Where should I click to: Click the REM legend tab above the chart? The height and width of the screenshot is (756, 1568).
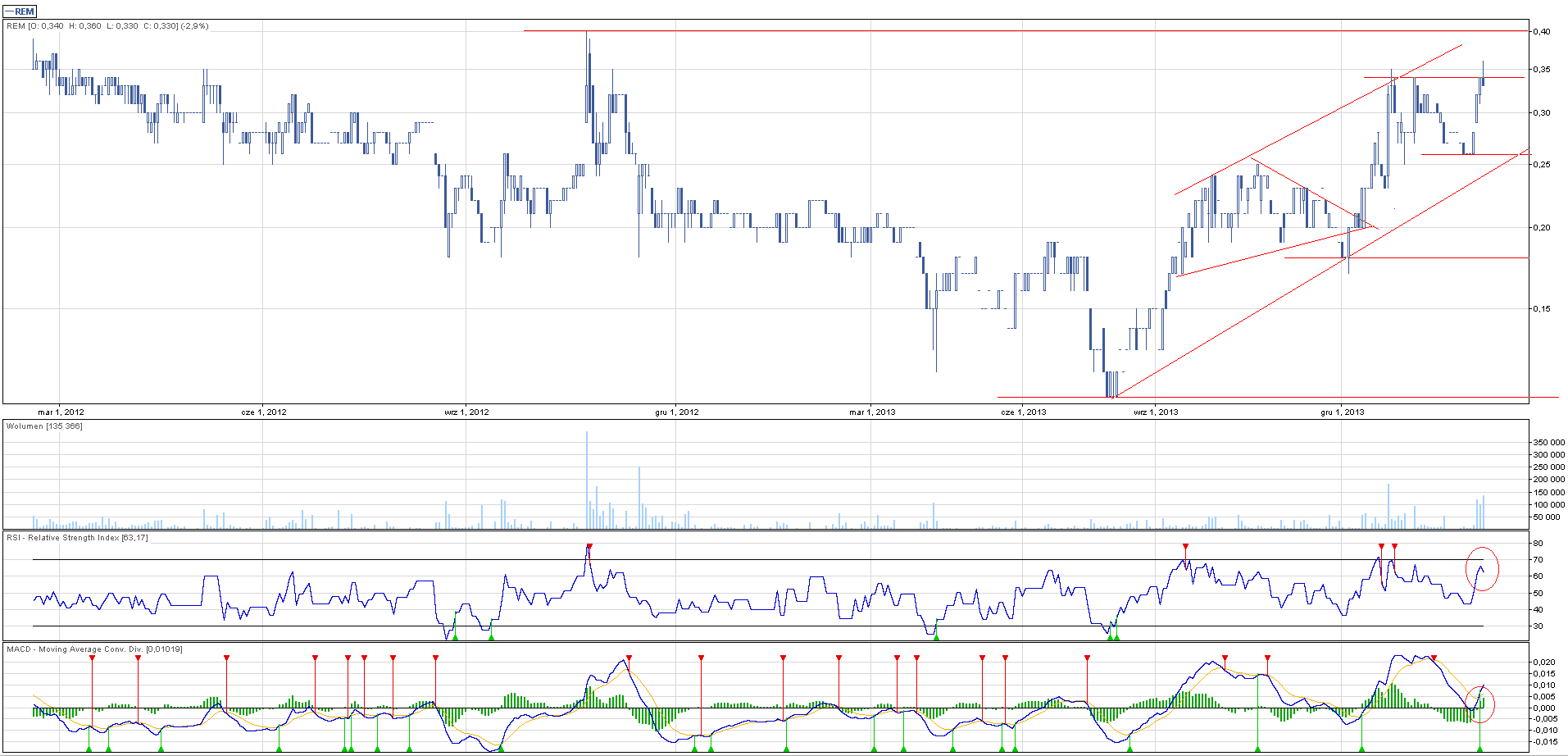tap(20, 11)
